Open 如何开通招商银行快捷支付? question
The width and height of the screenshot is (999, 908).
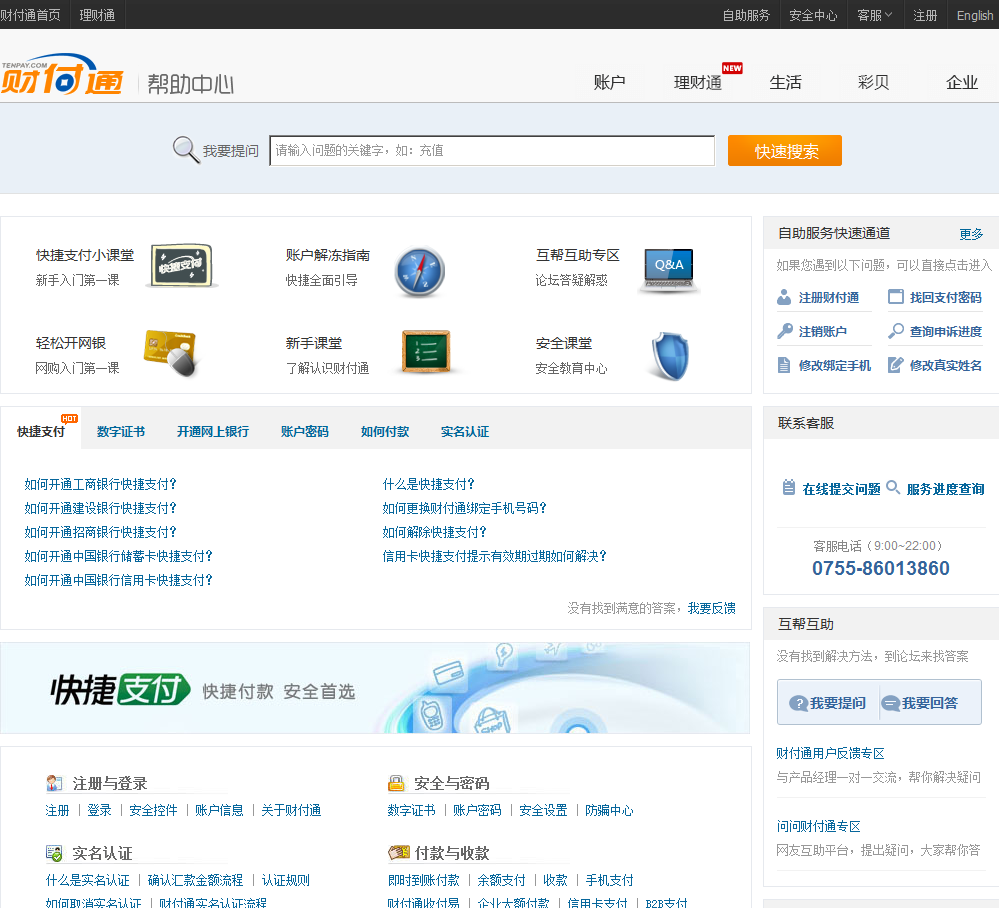[100, 532]
